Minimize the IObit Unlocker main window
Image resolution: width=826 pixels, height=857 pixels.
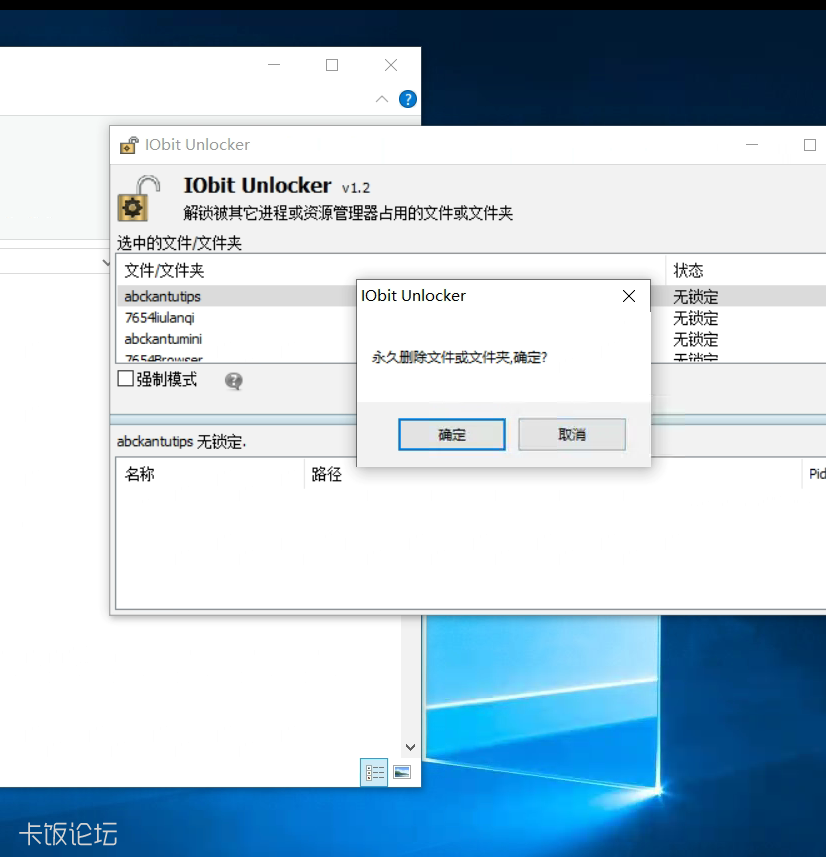click(752, 145)
